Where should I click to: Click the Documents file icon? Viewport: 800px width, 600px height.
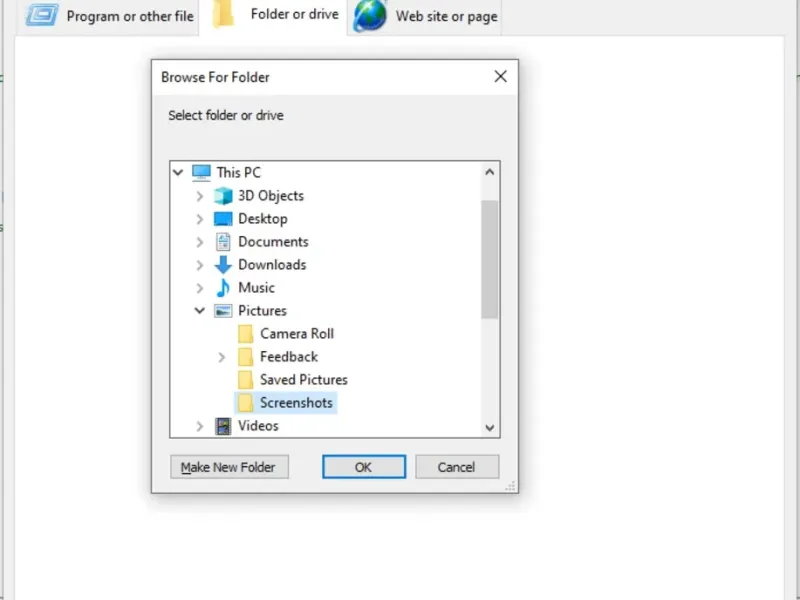tap(223, 242)
